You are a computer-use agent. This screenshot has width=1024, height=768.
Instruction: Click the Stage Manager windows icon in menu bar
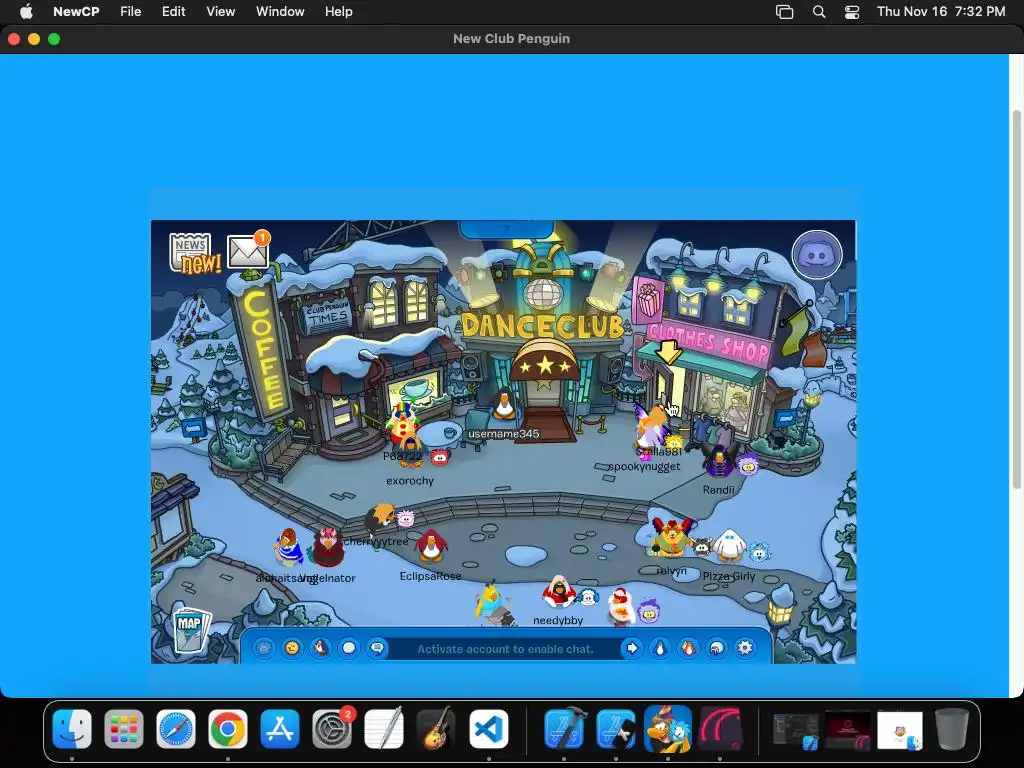click(x=784, y=12)
